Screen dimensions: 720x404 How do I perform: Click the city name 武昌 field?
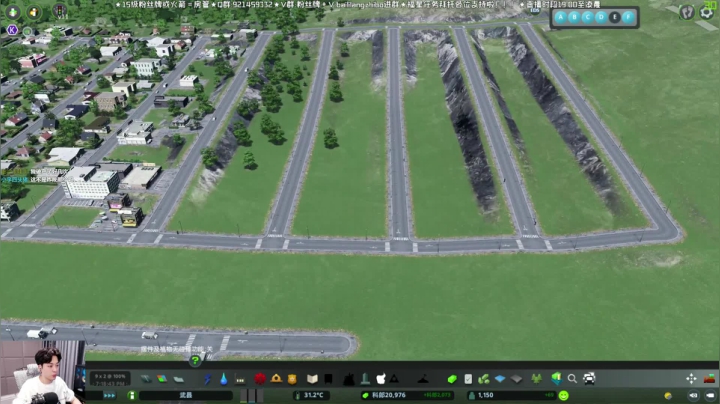point(186,395)
